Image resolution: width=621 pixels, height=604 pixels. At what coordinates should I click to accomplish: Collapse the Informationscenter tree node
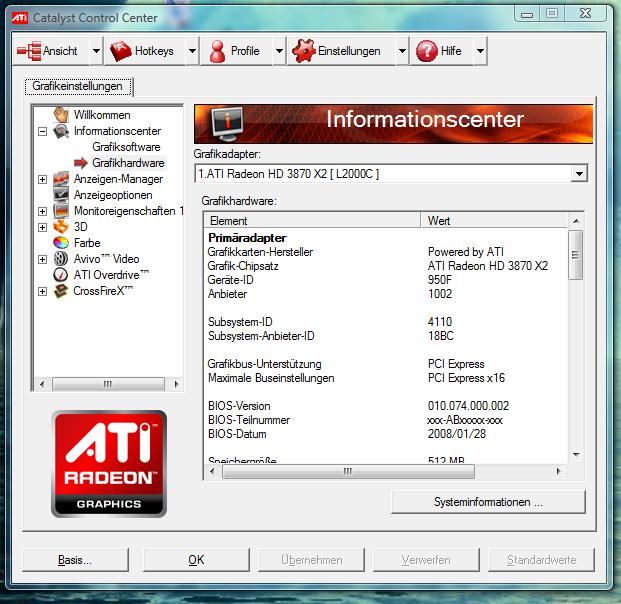point(42,131)
